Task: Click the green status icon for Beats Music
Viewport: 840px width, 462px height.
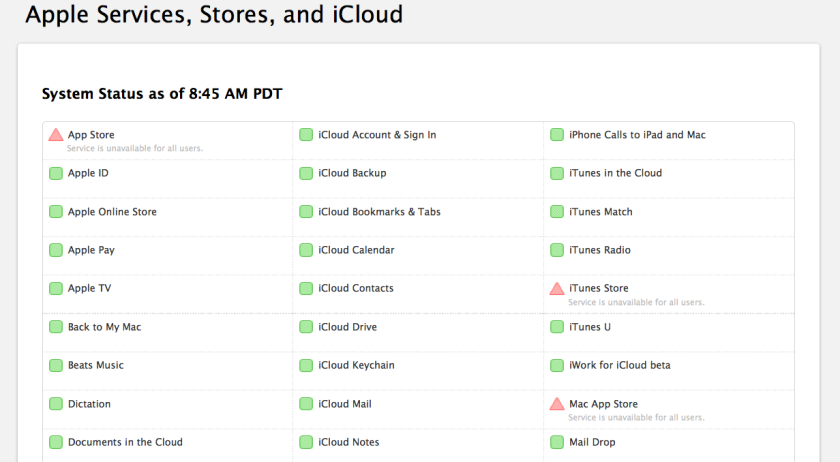Action: 56,365
